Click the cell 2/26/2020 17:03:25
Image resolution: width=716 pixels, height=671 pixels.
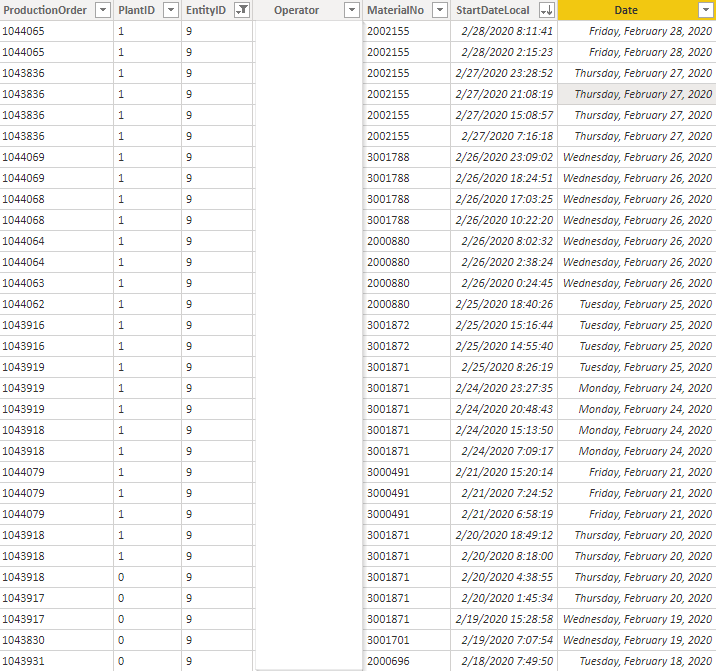point(504,199)
